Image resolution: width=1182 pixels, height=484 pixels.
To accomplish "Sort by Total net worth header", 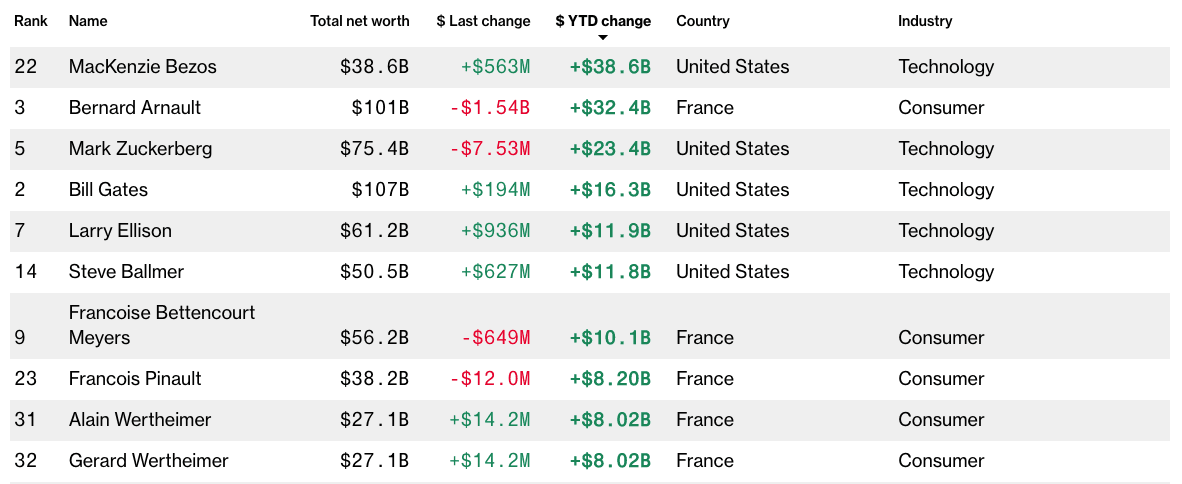I will [x=359, y=21].
